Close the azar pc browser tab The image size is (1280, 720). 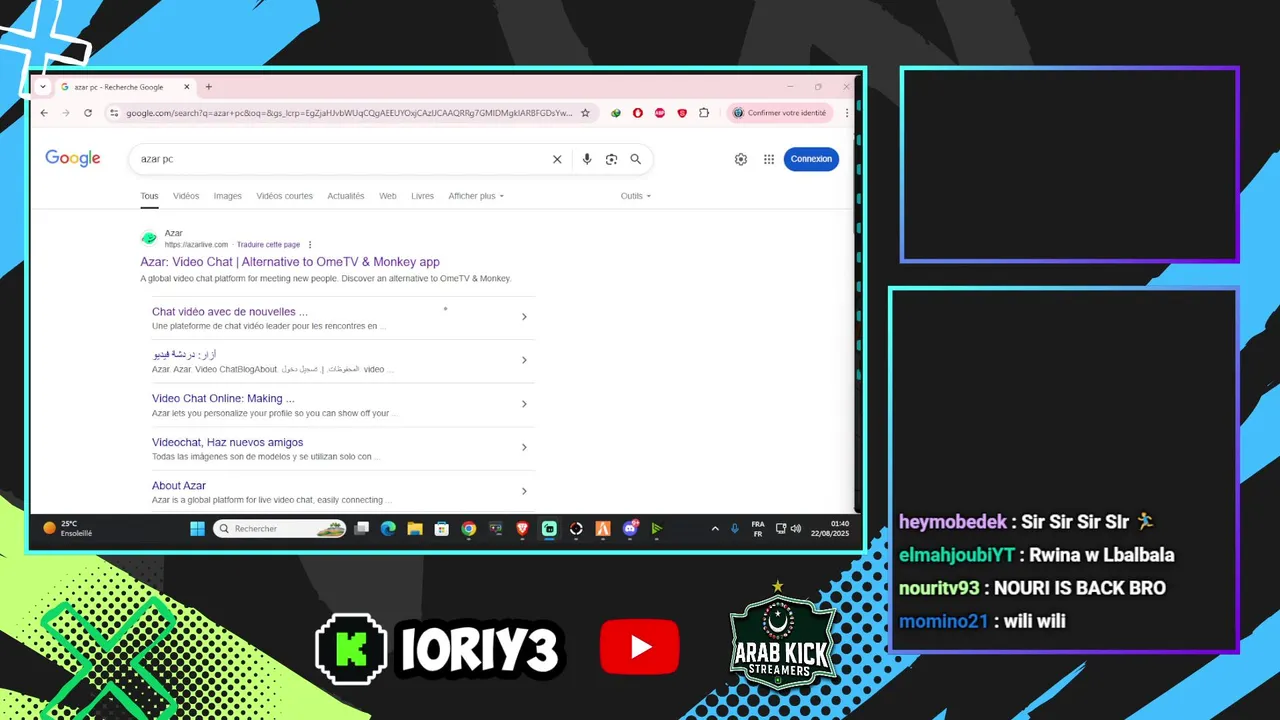pyautogui.click(x=186, y=87)
